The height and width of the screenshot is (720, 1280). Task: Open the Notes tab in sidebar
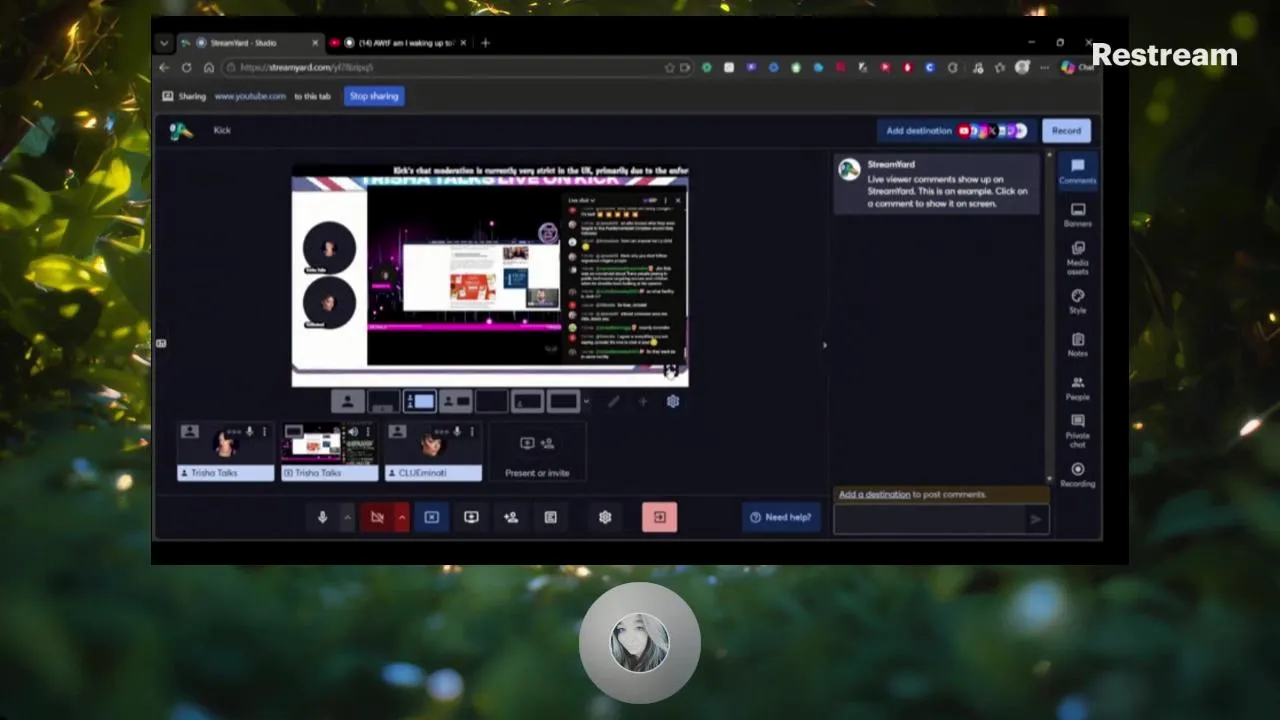point(1078,345)
